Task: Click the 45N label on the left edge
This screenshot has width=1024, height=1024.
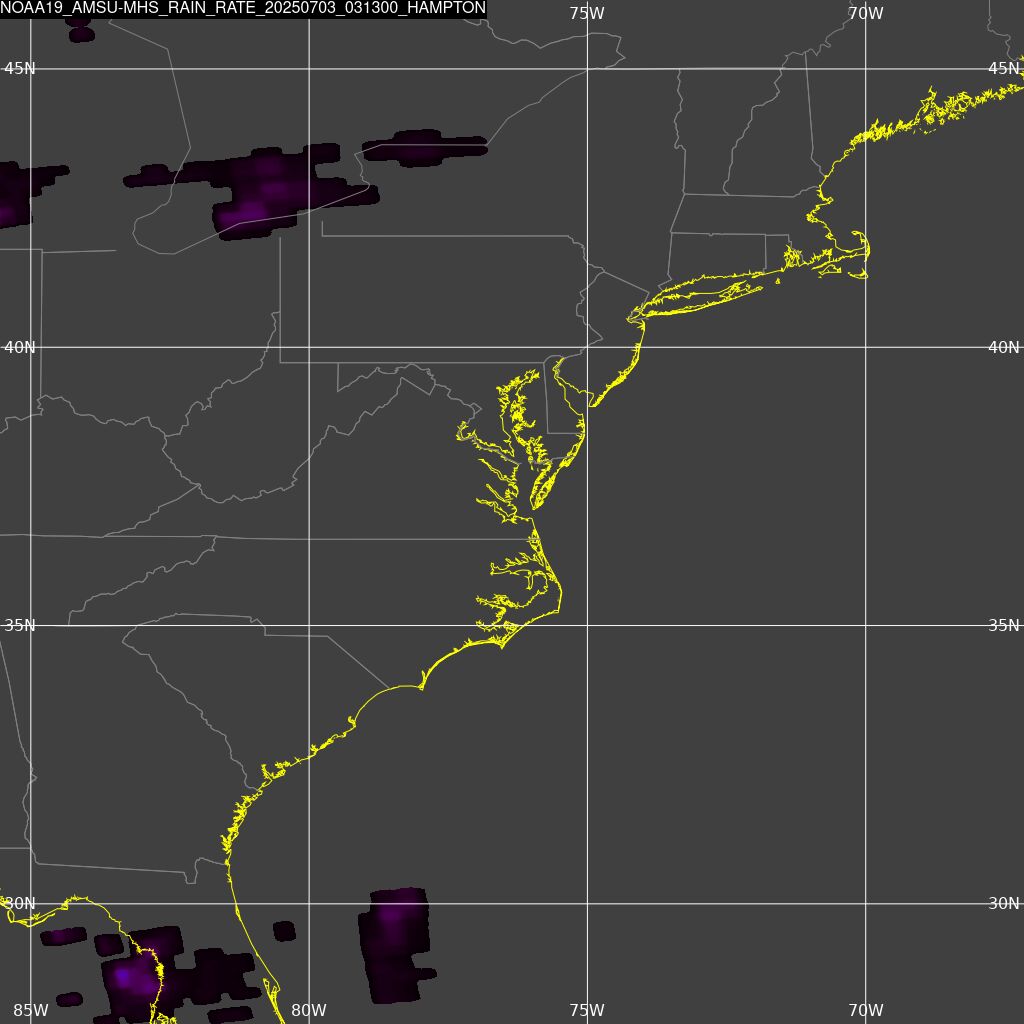Action: (x=20, y=69)
